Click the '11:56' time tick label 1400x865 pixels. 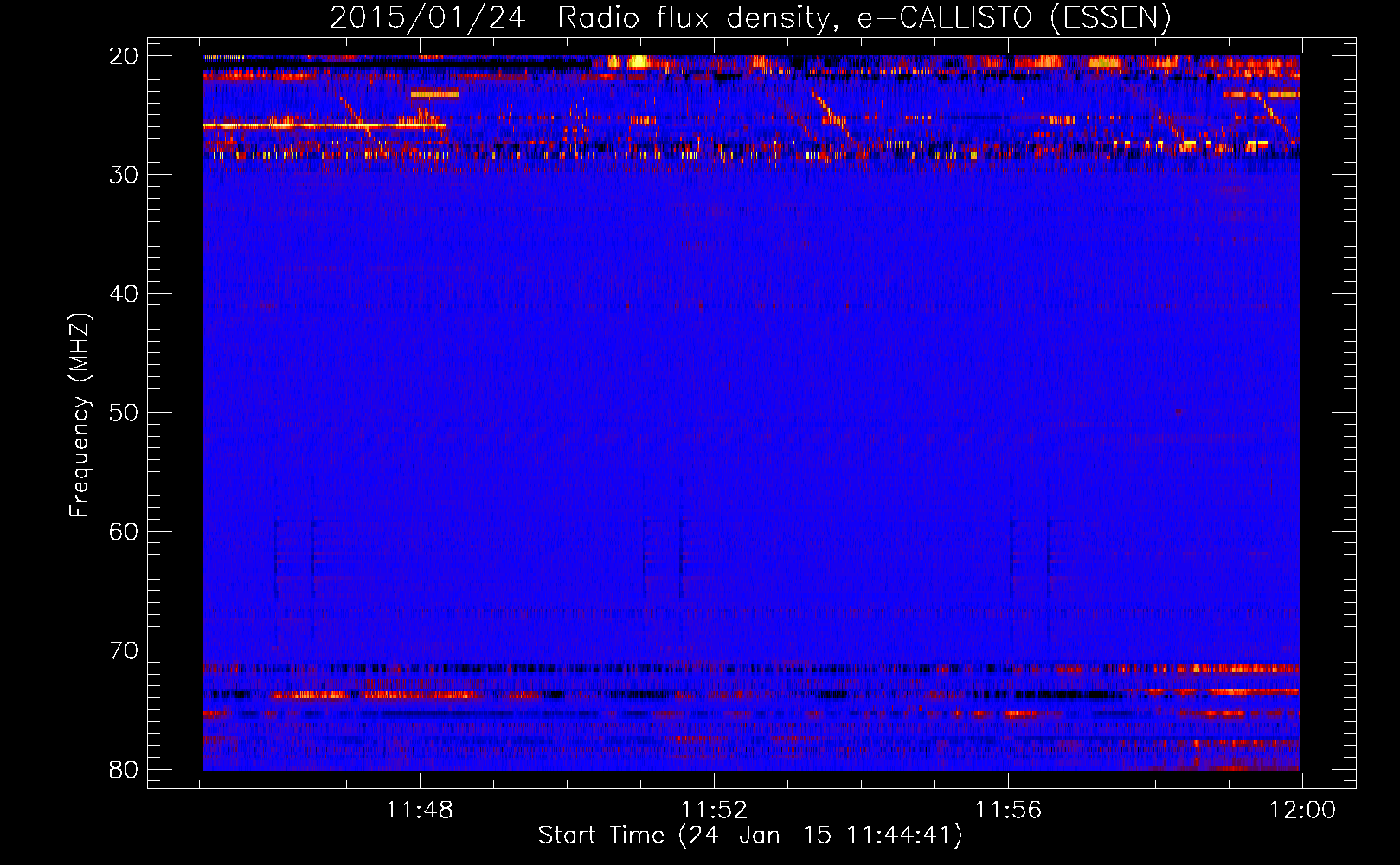click(1008, 811)
